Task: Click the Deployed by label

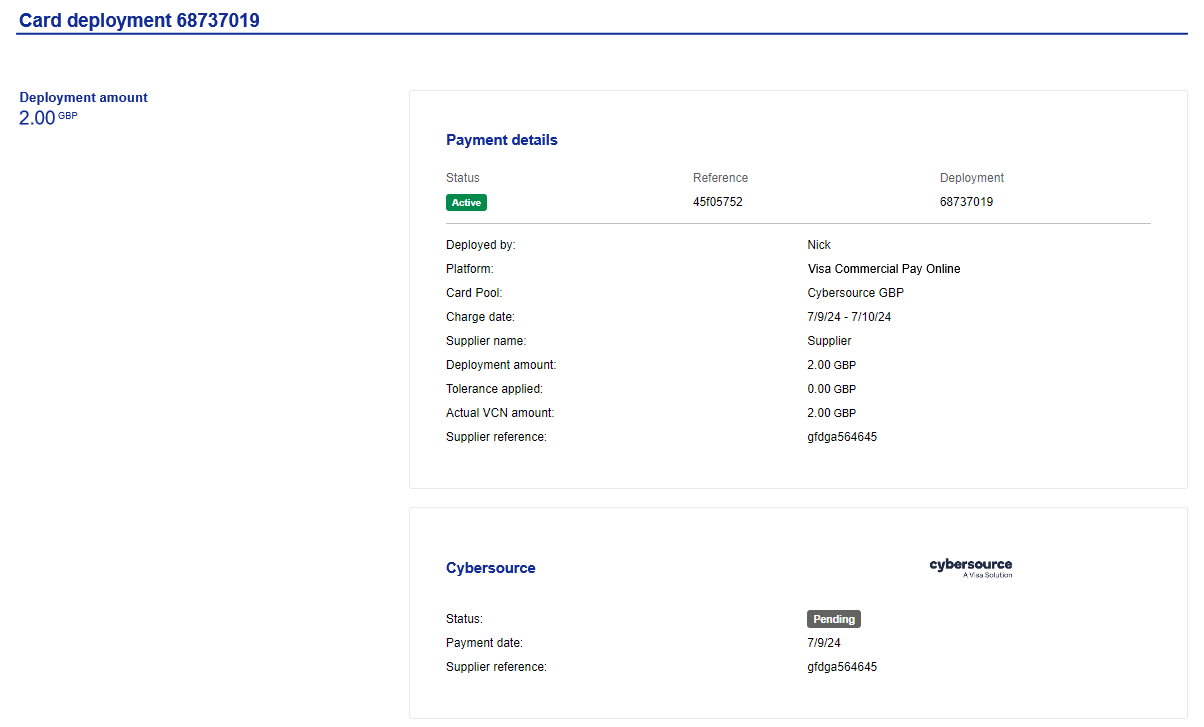Action: coord(481,245)
